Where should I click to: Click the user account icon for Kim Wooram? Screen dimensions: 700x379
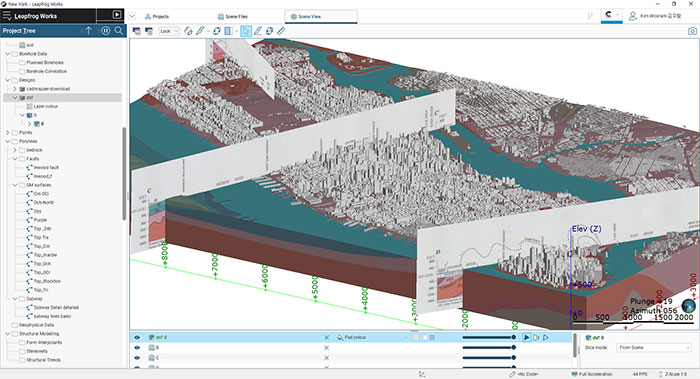click(x=633, y=16)
